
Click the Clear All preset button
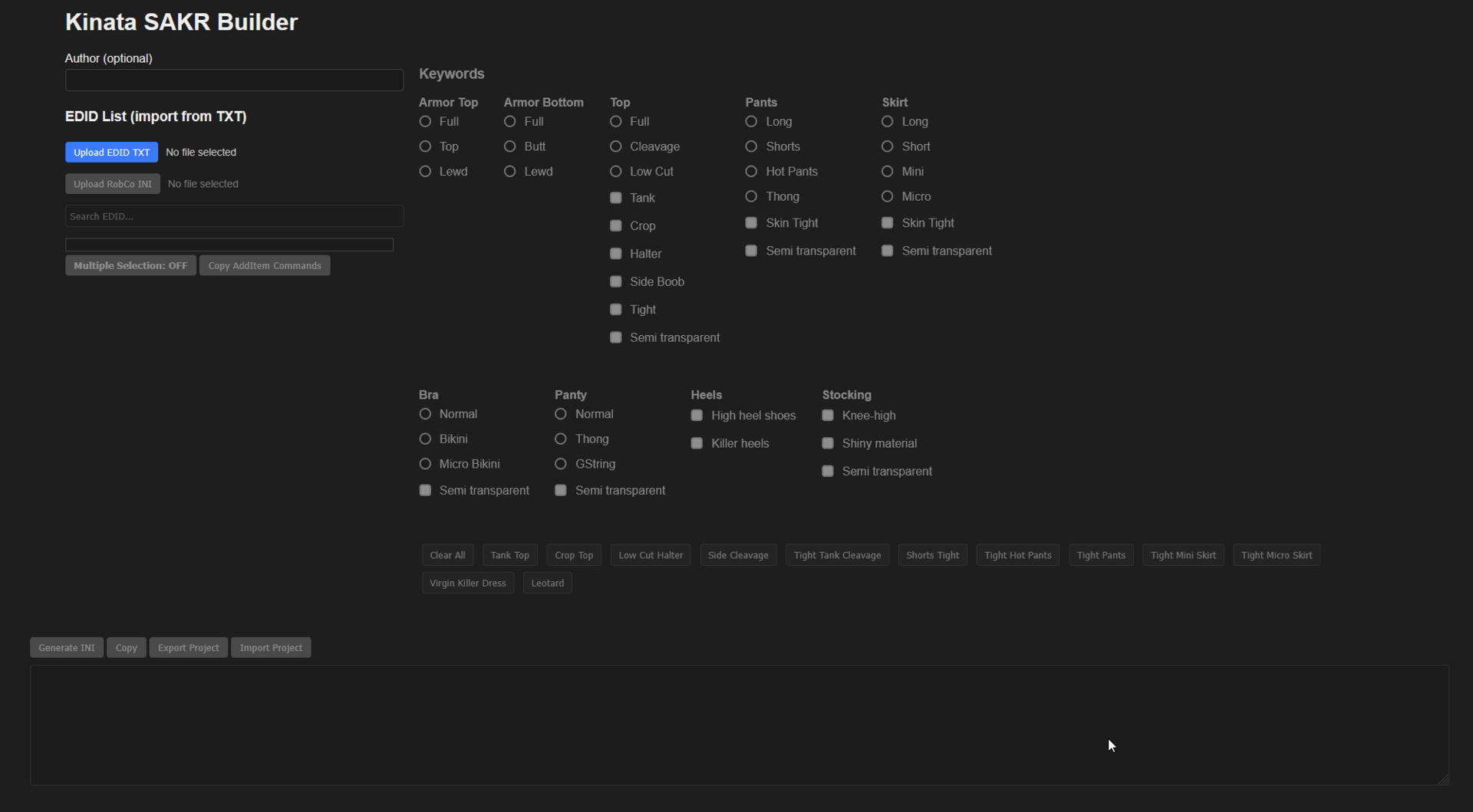[447, 555]
